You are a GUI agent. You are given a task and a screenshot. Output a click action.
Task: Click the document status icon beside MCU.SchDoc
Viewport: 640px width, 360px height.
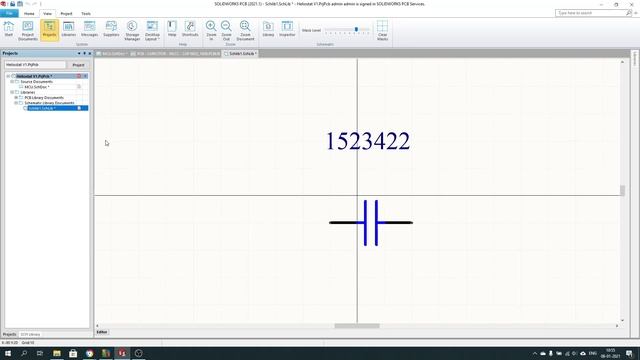click(x=79, y=87)
